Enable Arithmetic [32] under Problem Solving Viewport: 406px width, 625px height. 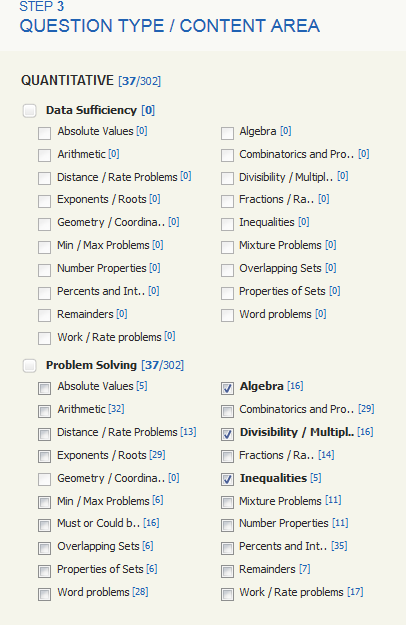point(44,411)
